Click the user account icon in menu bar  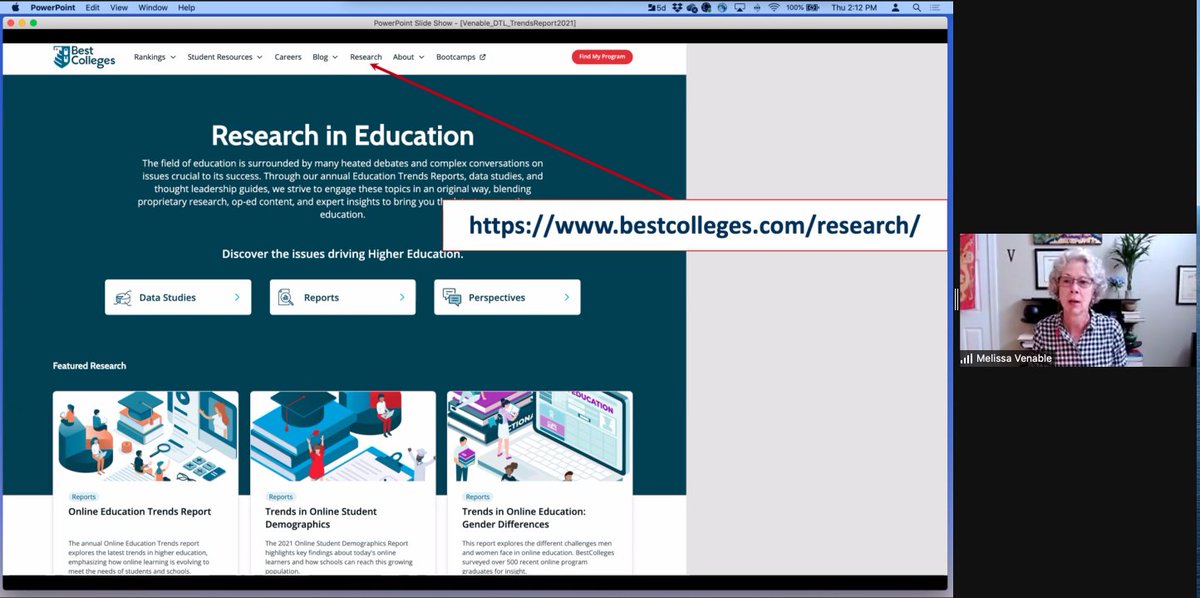click(895, 7)
